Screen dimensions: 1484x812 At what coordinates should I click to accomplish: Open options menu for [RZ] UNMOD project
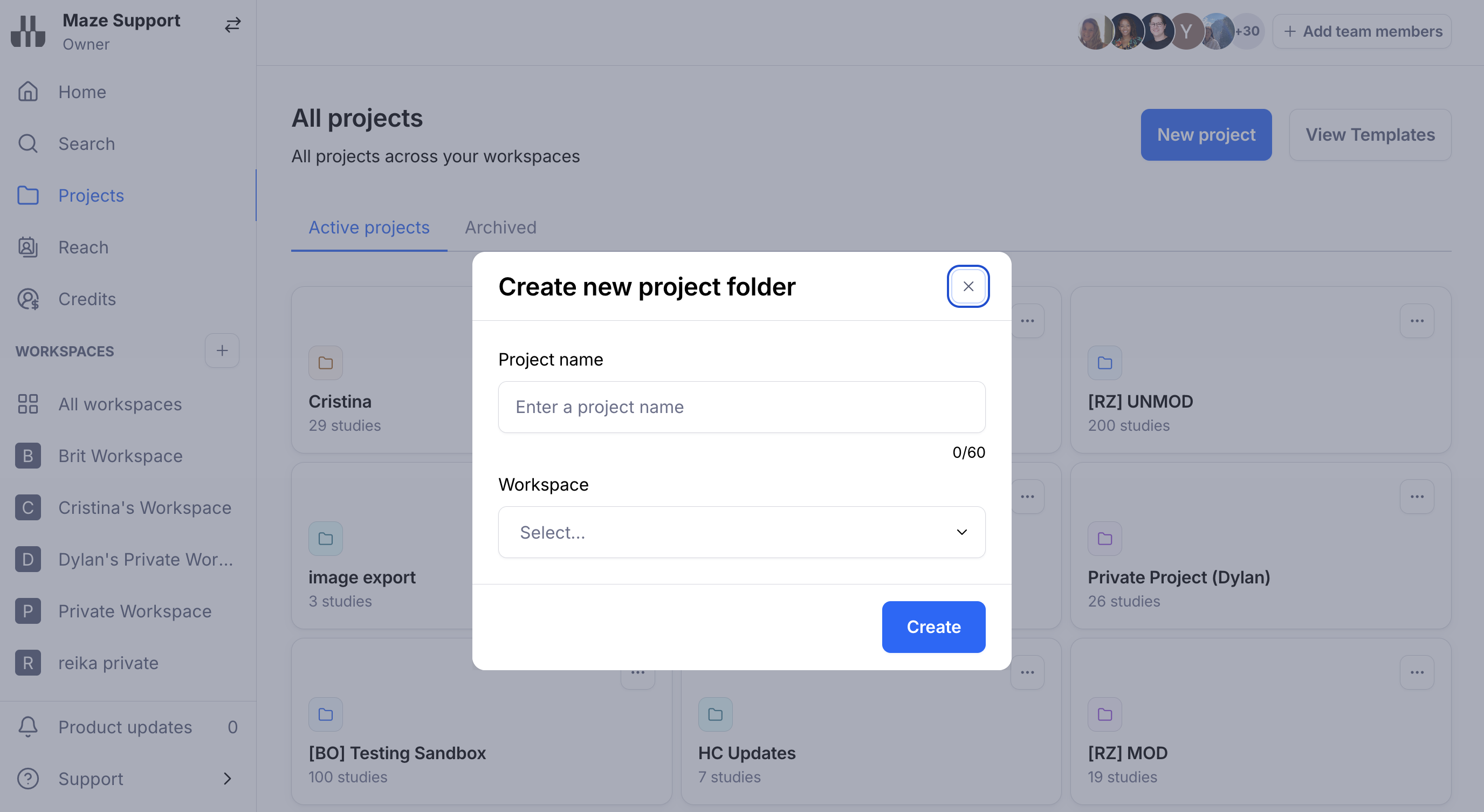1417,321
